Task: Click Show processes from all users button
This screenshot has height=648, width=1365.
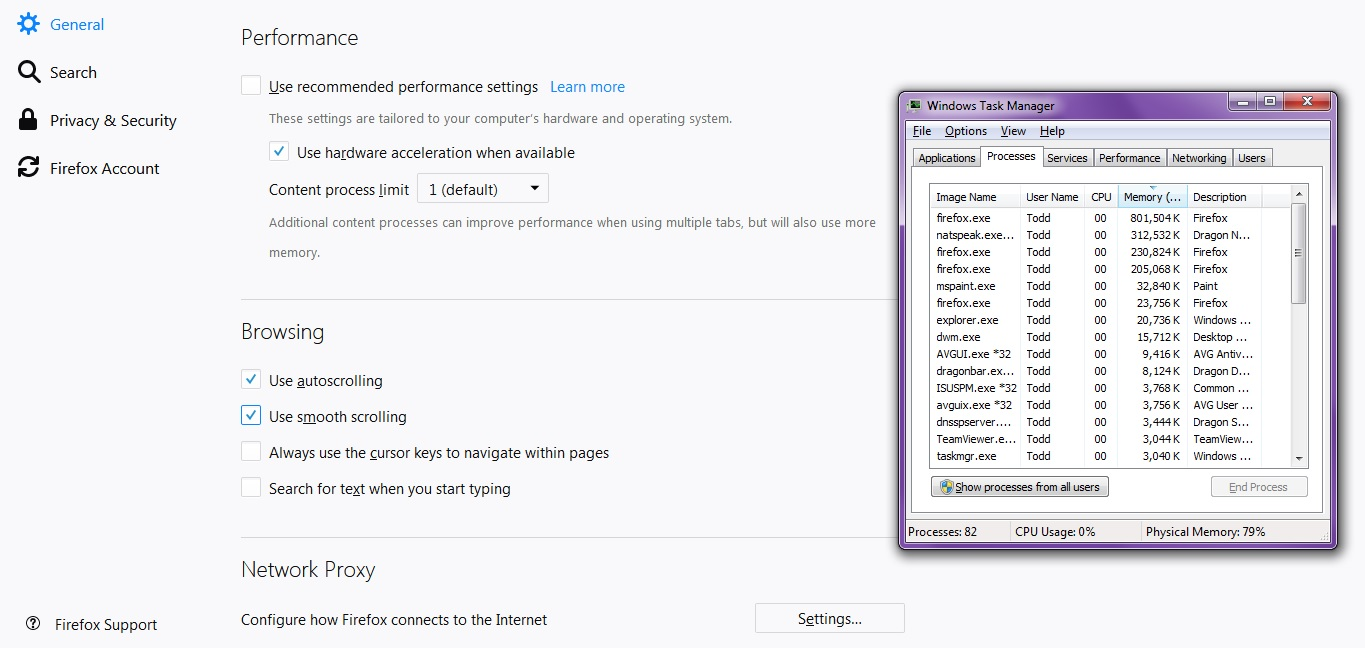Action: 1020,487
